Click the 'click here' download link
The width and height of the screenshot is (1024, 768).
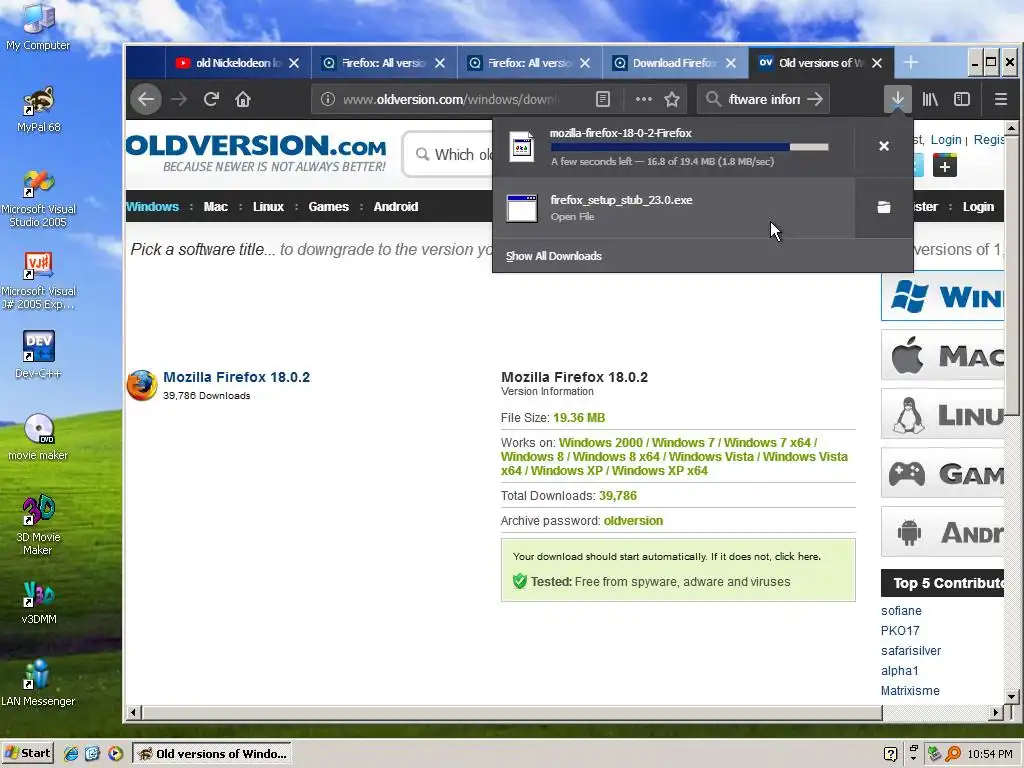point(797,556)
